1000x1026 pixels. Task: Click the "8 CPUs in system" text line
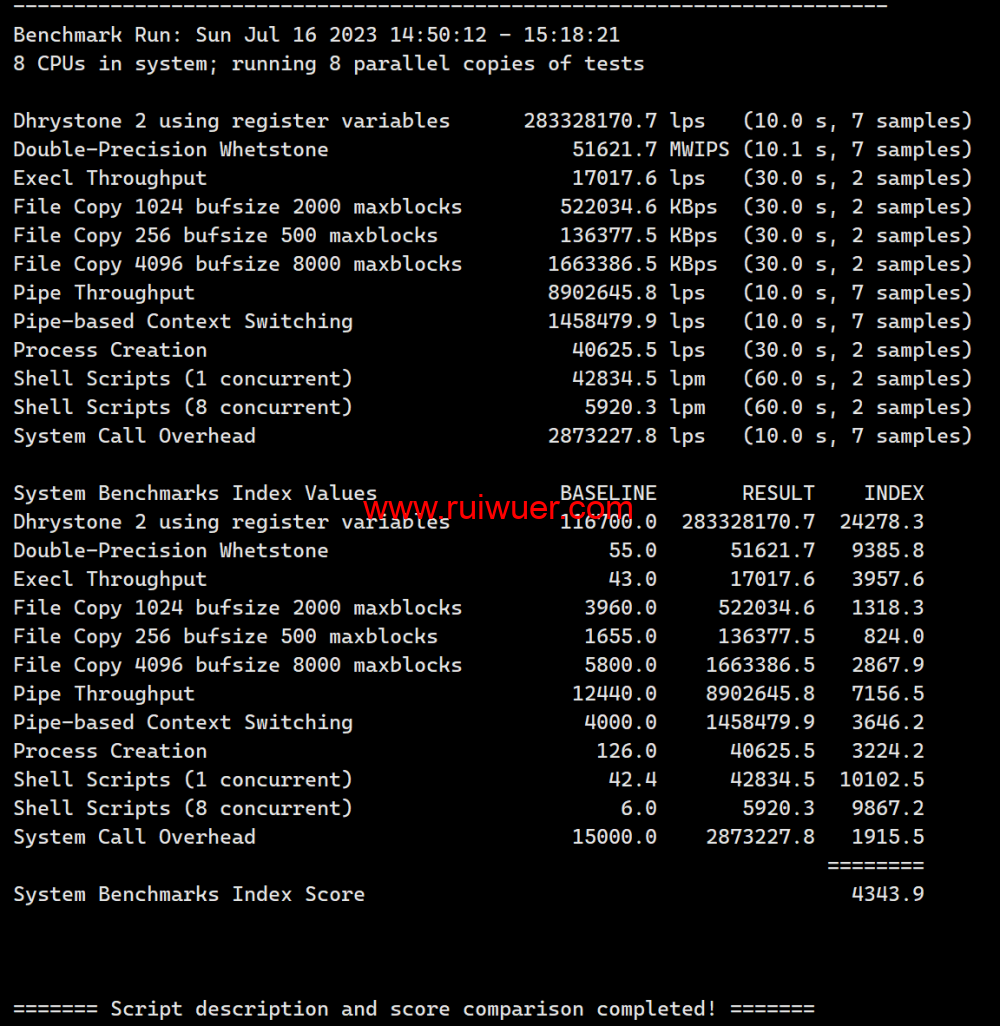328,64
